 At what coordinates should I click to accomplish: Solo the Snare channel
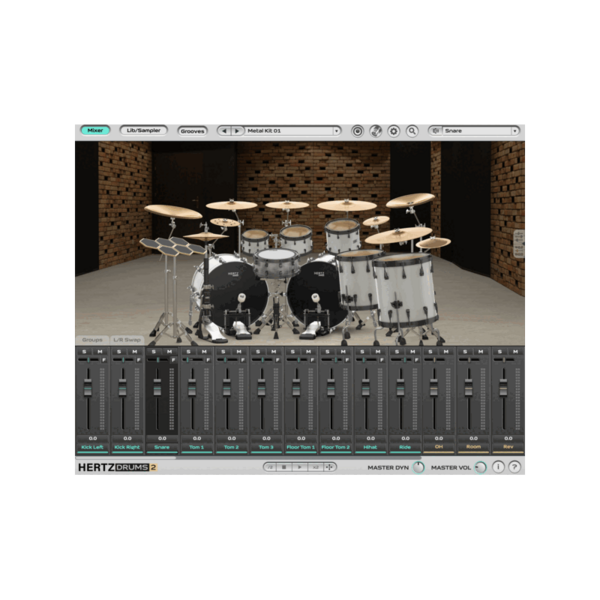(x=154, y=352)
